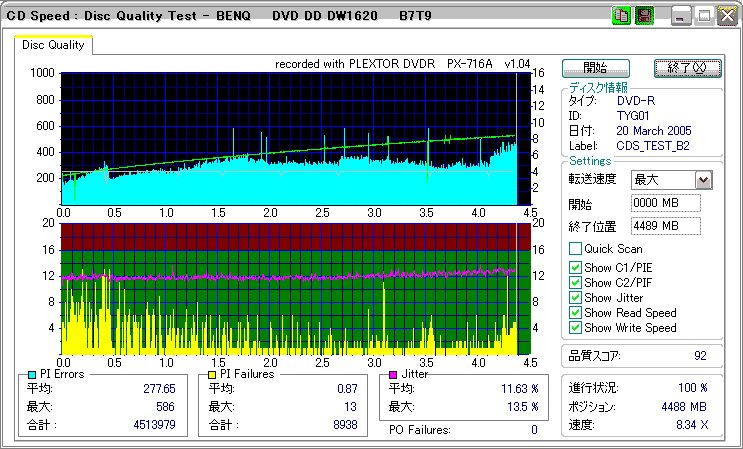The width and height of the screenshot is (743, 449).
Task: Click the 開始 start position field
Action: click(667, 204)
